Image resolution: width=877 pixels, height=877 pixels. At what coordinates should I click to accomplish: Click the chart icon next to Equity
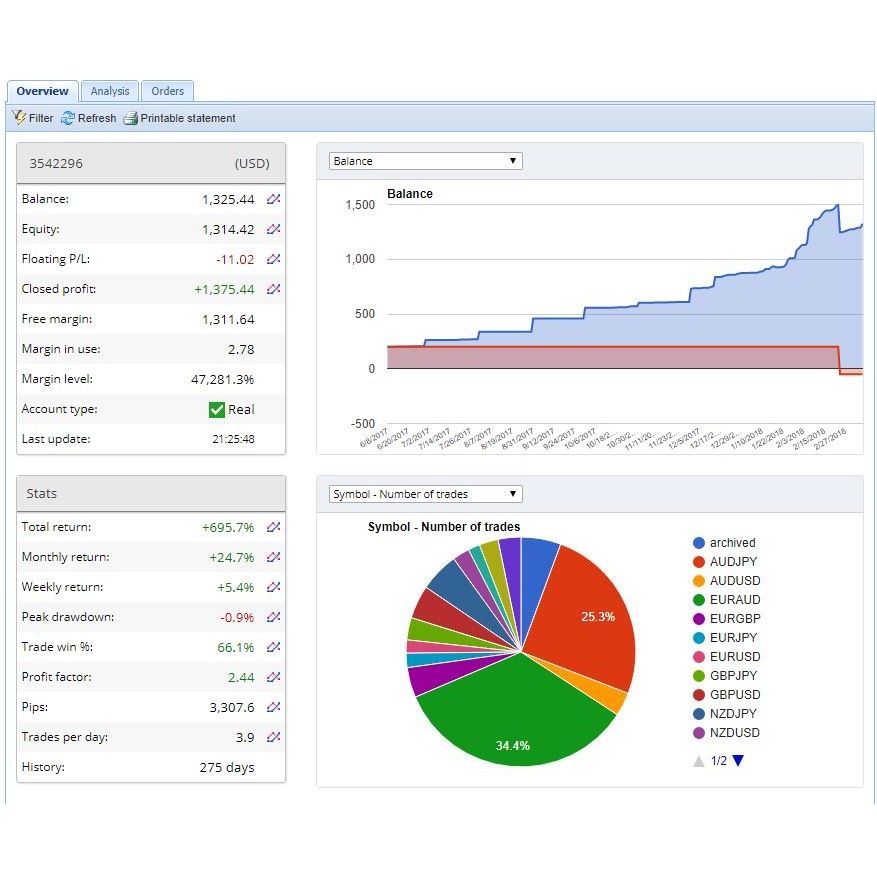(274, 230)
